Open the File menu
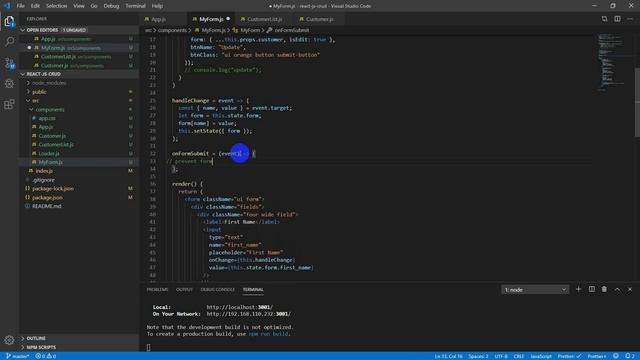 [20, 6]
